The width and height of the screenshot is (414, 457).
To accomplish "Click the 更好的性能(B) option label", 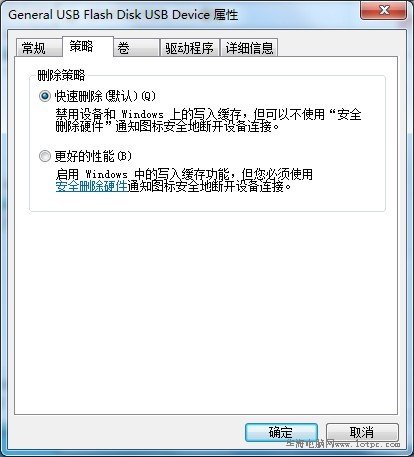I will pos(93,156).
